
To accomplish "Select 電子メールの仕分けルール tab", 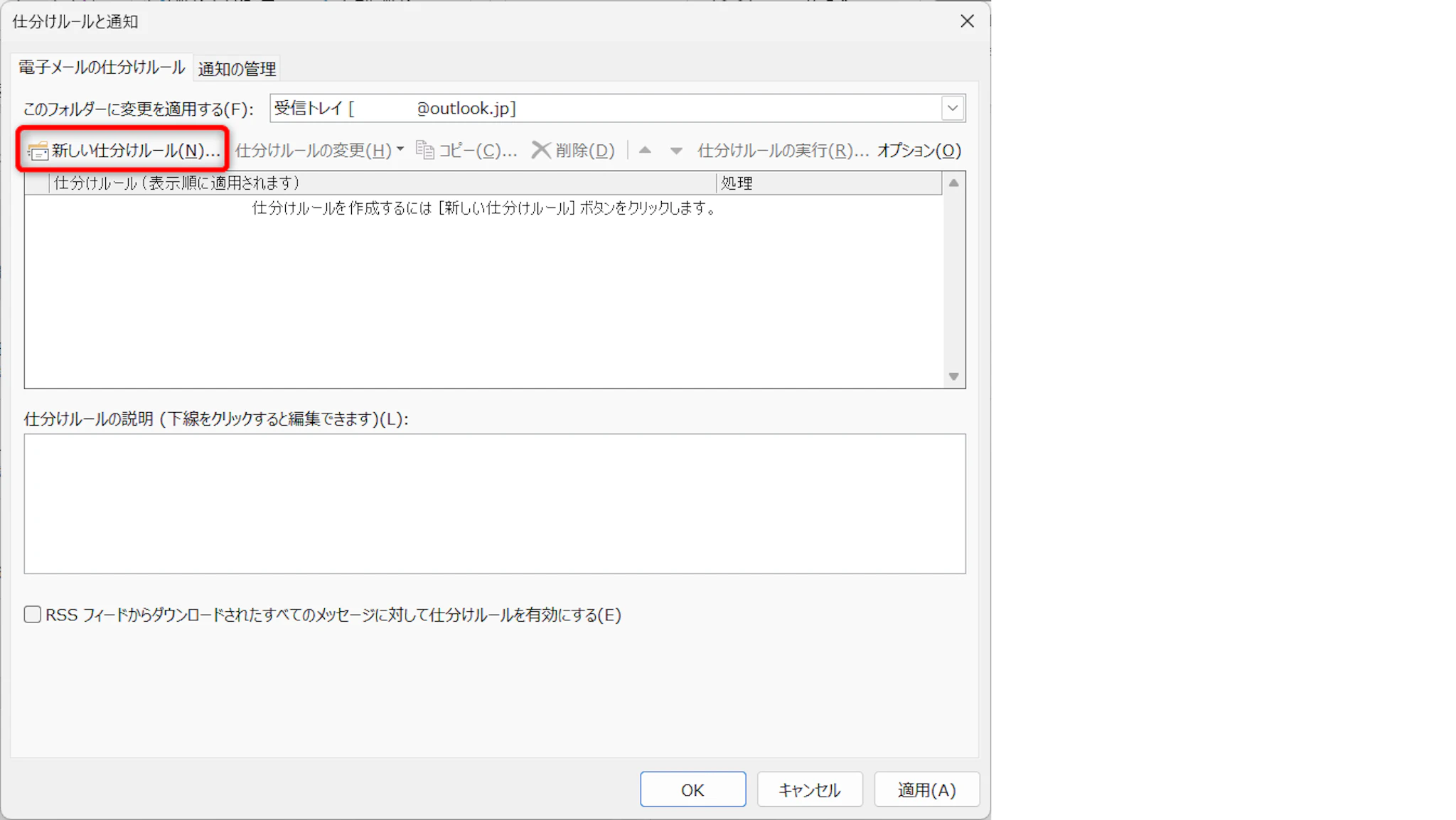I will coord(101,68).
